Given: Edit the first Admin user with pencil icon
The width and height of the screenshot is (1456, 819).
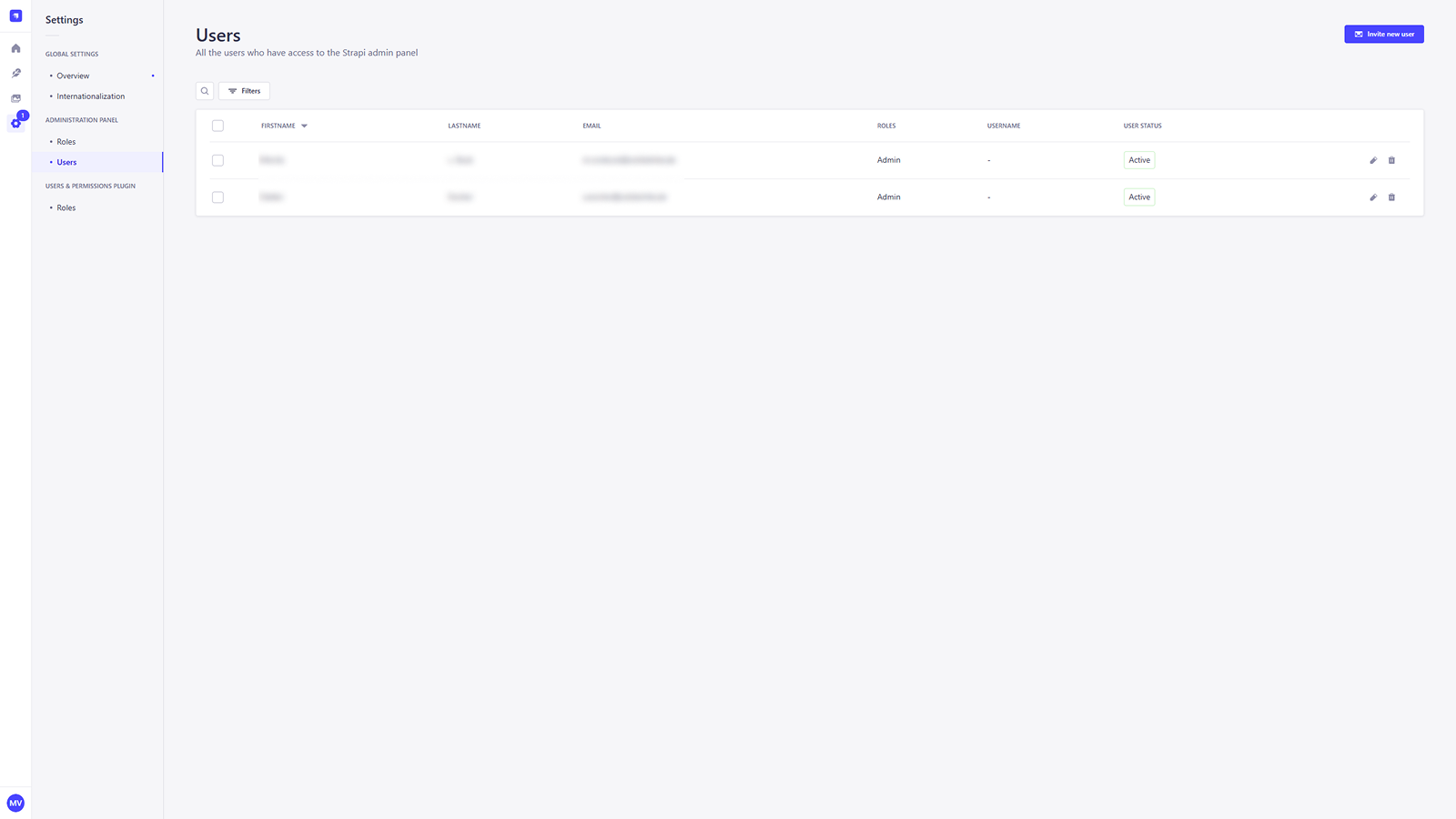Looking at the screenshot, I should click(1373, 159).
